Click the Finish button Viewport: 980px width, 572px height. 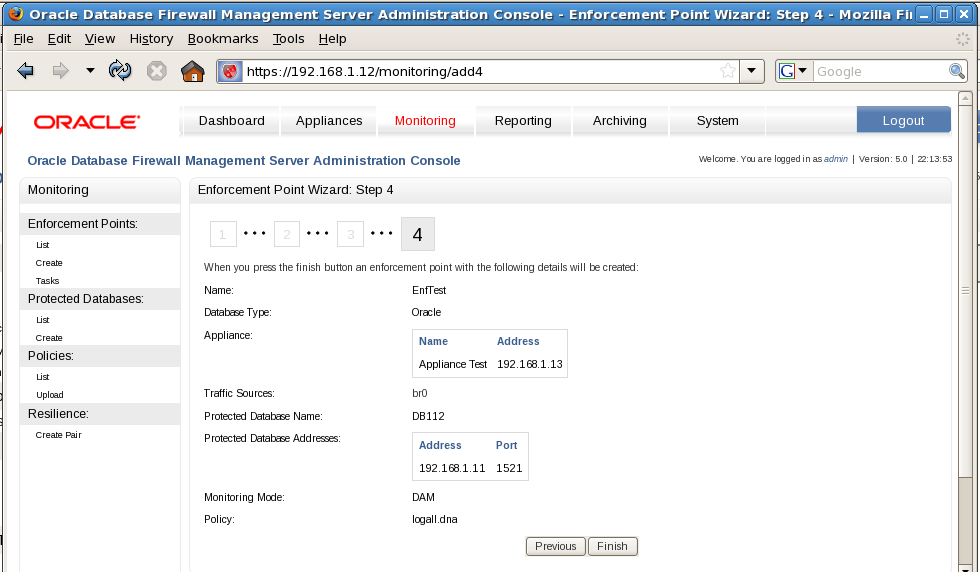click(612, 546)
